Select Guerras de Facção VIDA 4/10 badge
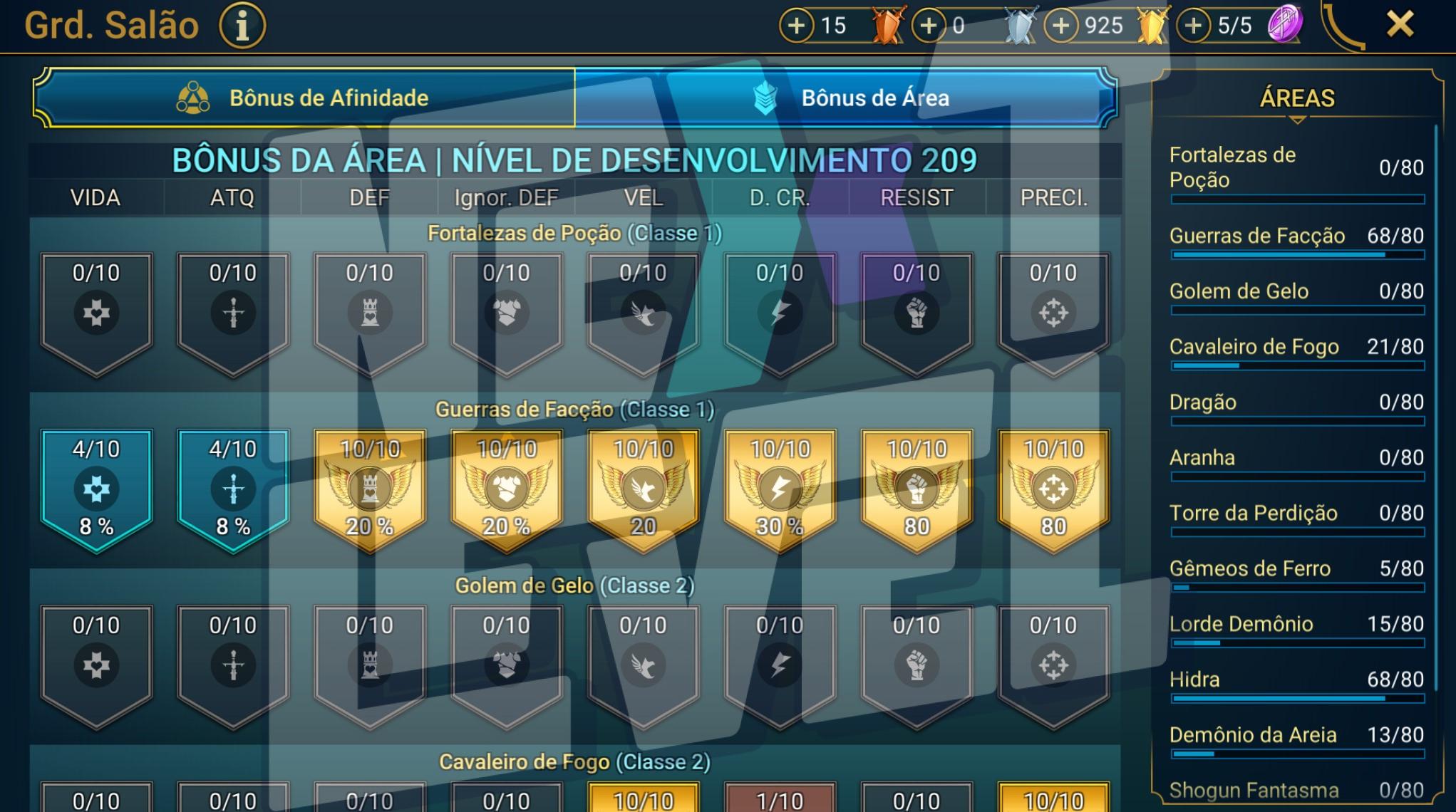Screen dimensions: 1456x812 (x=96, y=491)
